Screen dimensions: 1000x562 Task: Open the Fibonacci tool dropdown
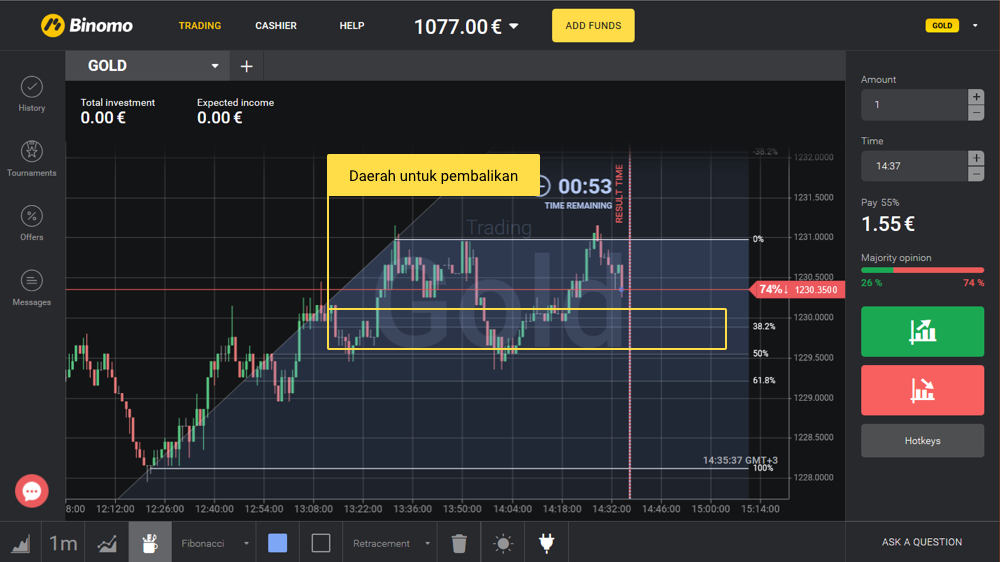[x=214, y=543]
